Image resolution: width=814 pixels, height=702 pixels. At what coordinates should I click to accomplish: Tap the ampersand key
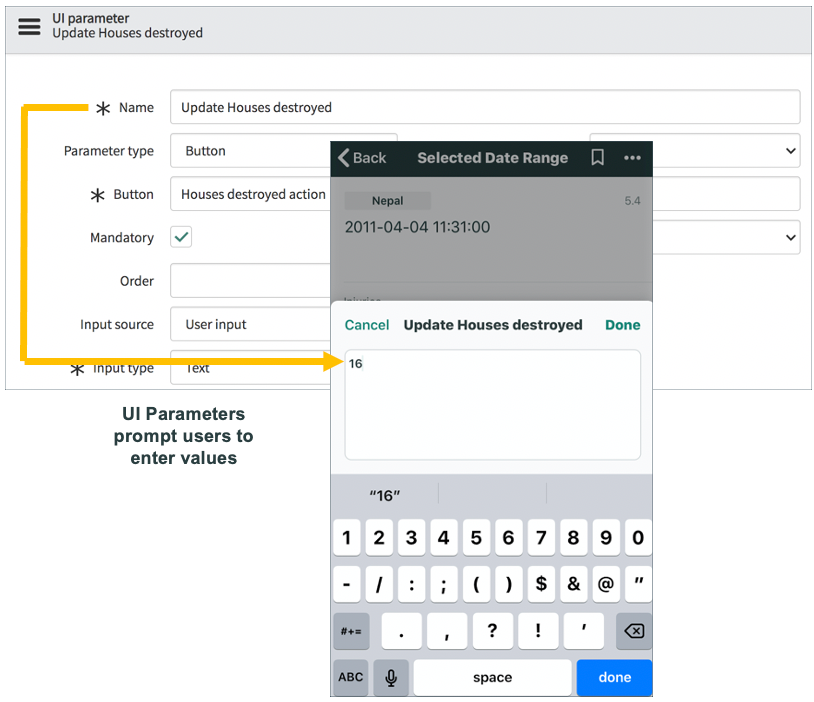tap(574, 584)
